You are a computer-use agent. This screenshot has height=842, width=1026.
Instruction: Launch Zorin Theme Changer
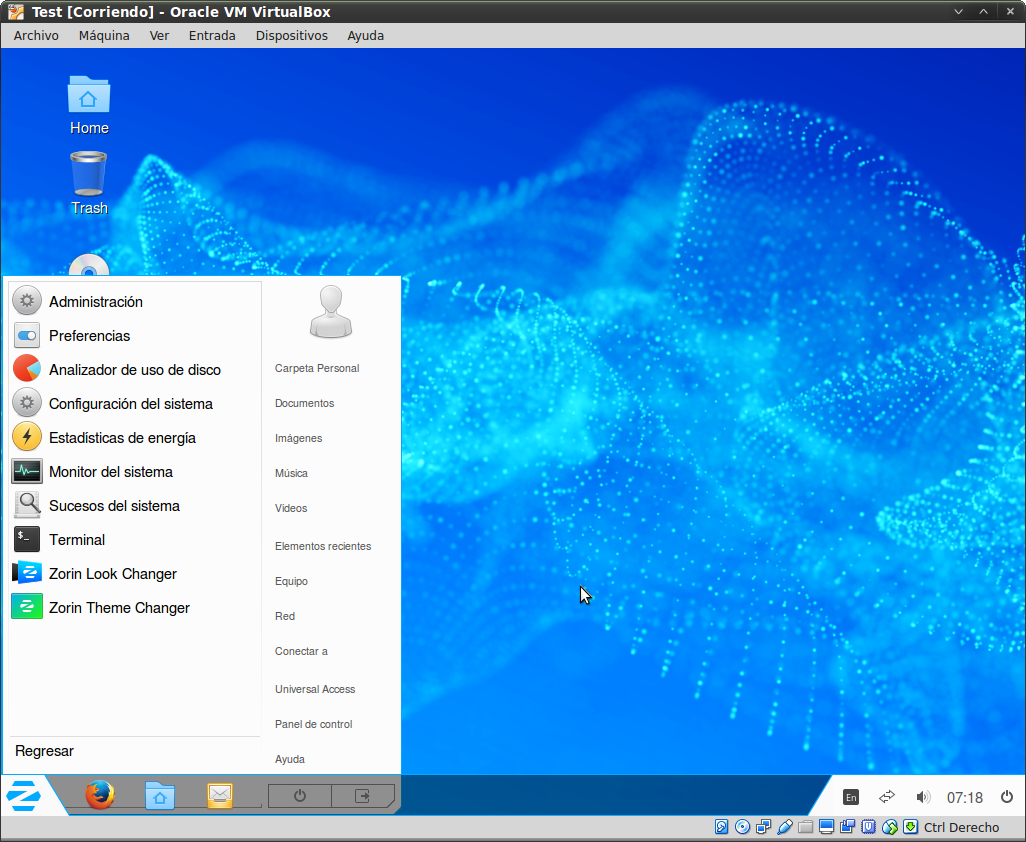118,608
